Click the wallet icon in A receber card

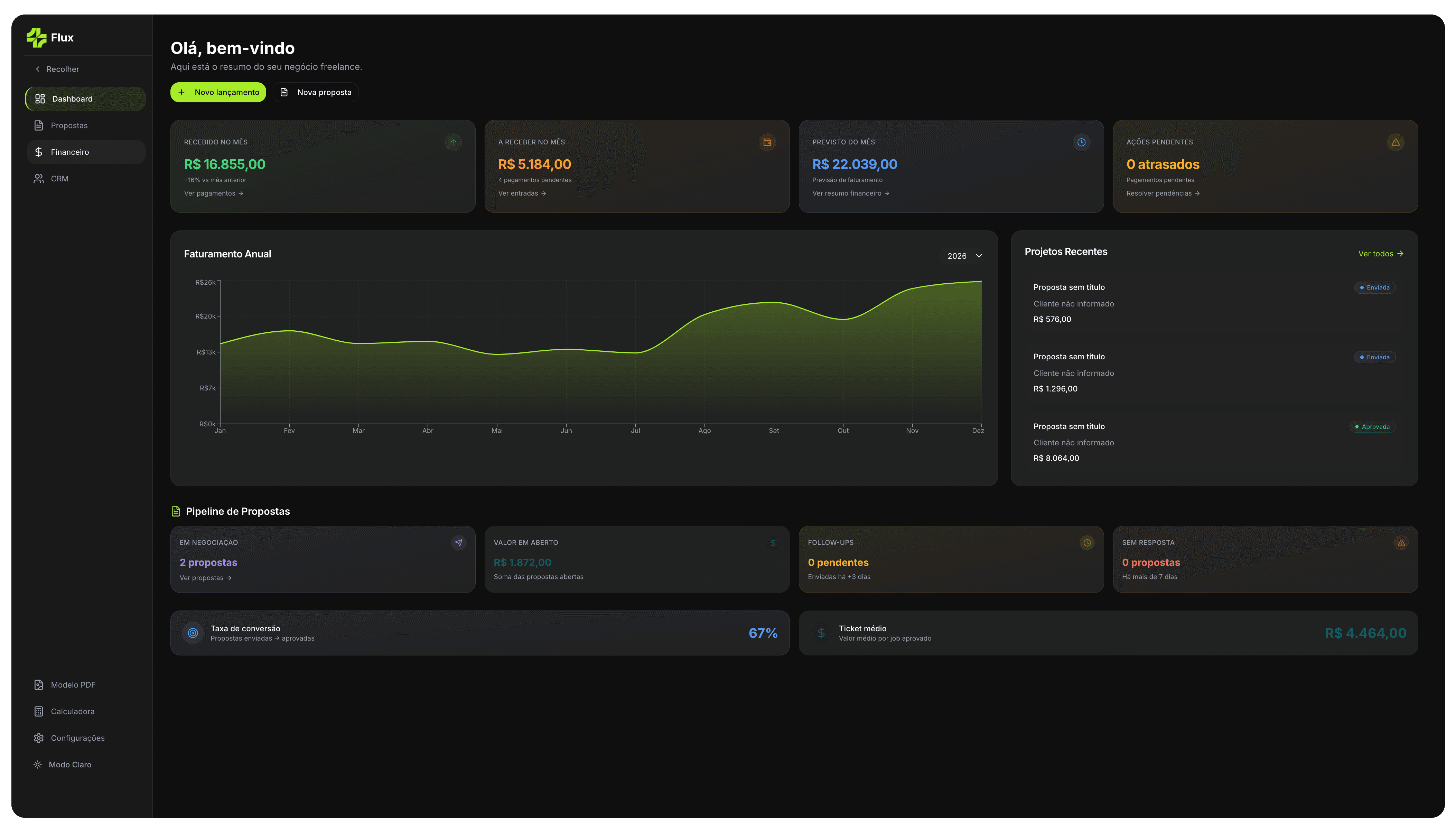pos(767,142)
